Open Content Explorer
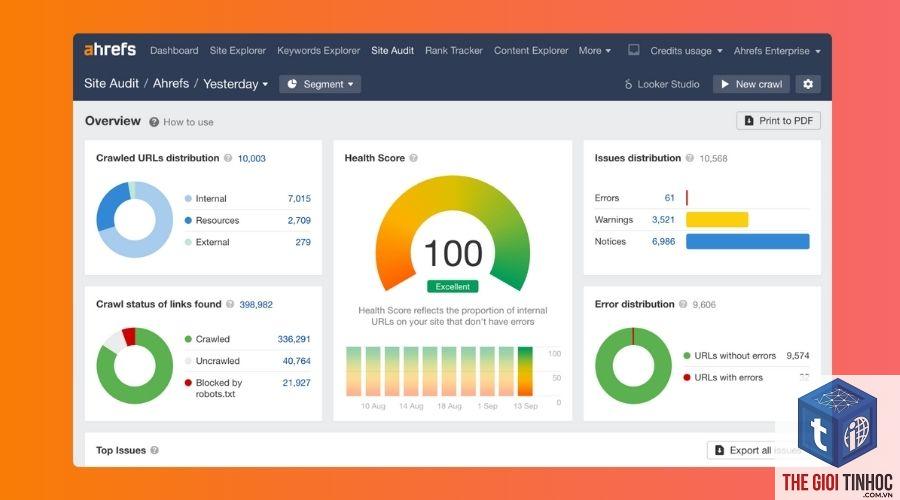Viewport: 900px width, 500px height. pos(531,51)
